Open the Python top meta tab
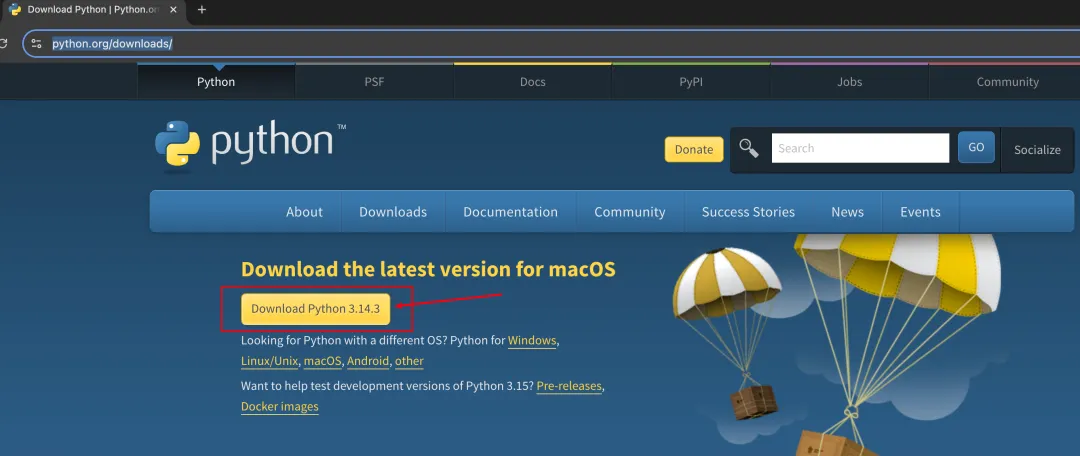This screenshot has height=456, width=1080. (x=216, y=81)
